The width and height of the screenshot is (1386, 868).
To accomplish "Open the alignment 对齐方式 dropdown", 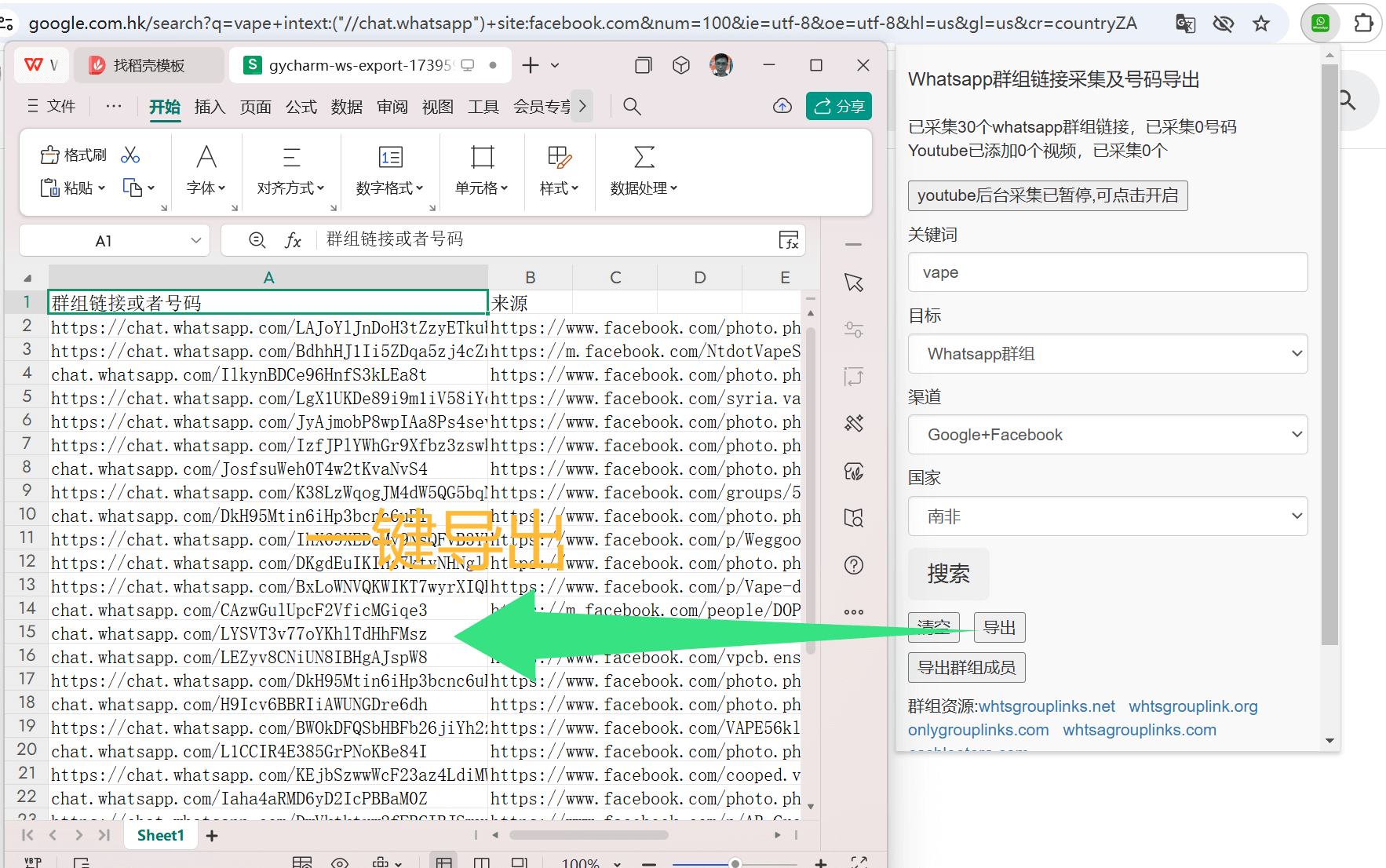I will coord(291,171).
